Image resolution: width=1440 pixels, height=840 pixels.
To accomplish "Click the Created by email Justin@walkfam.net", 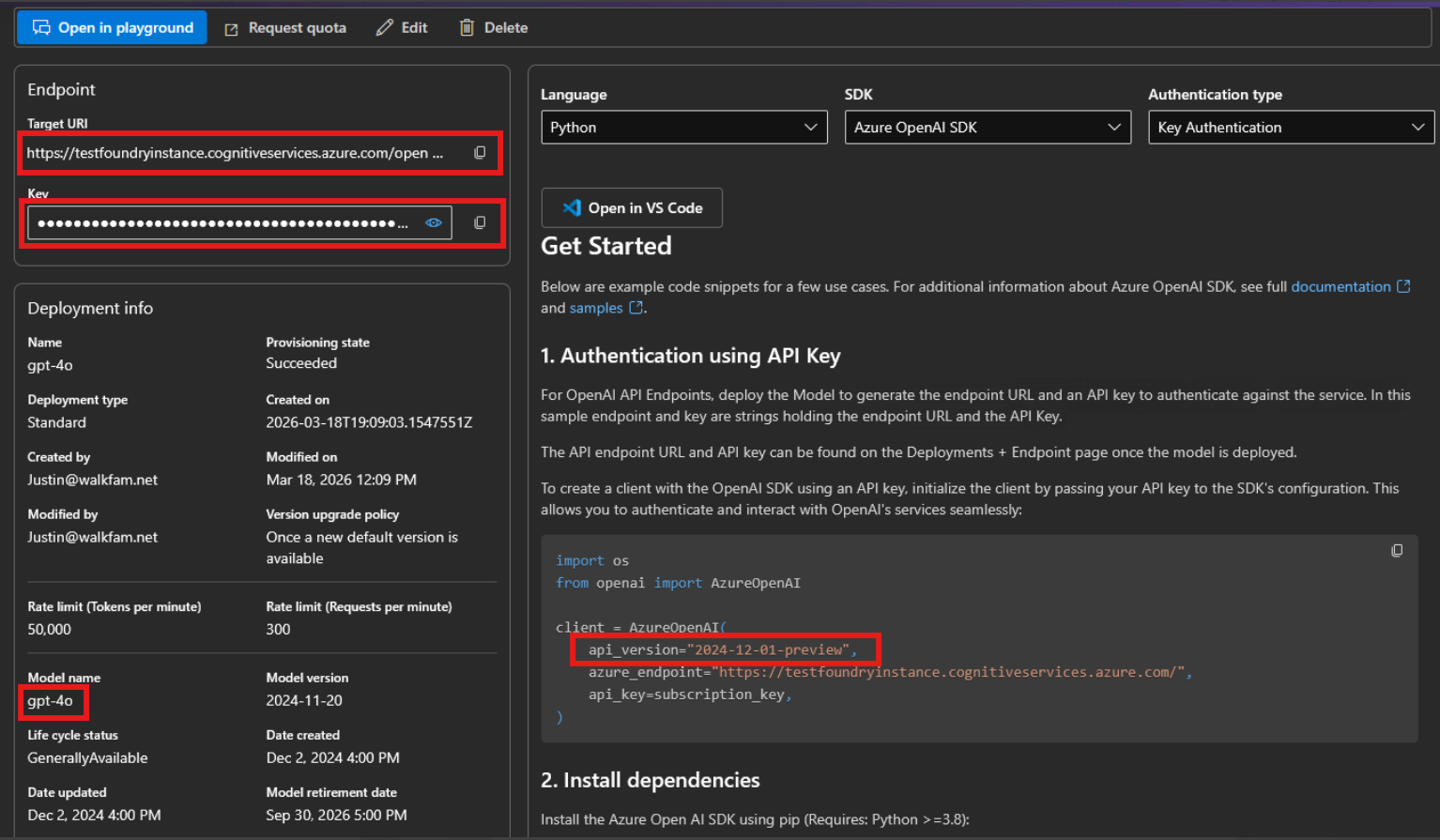I will (x=92, y=480).
